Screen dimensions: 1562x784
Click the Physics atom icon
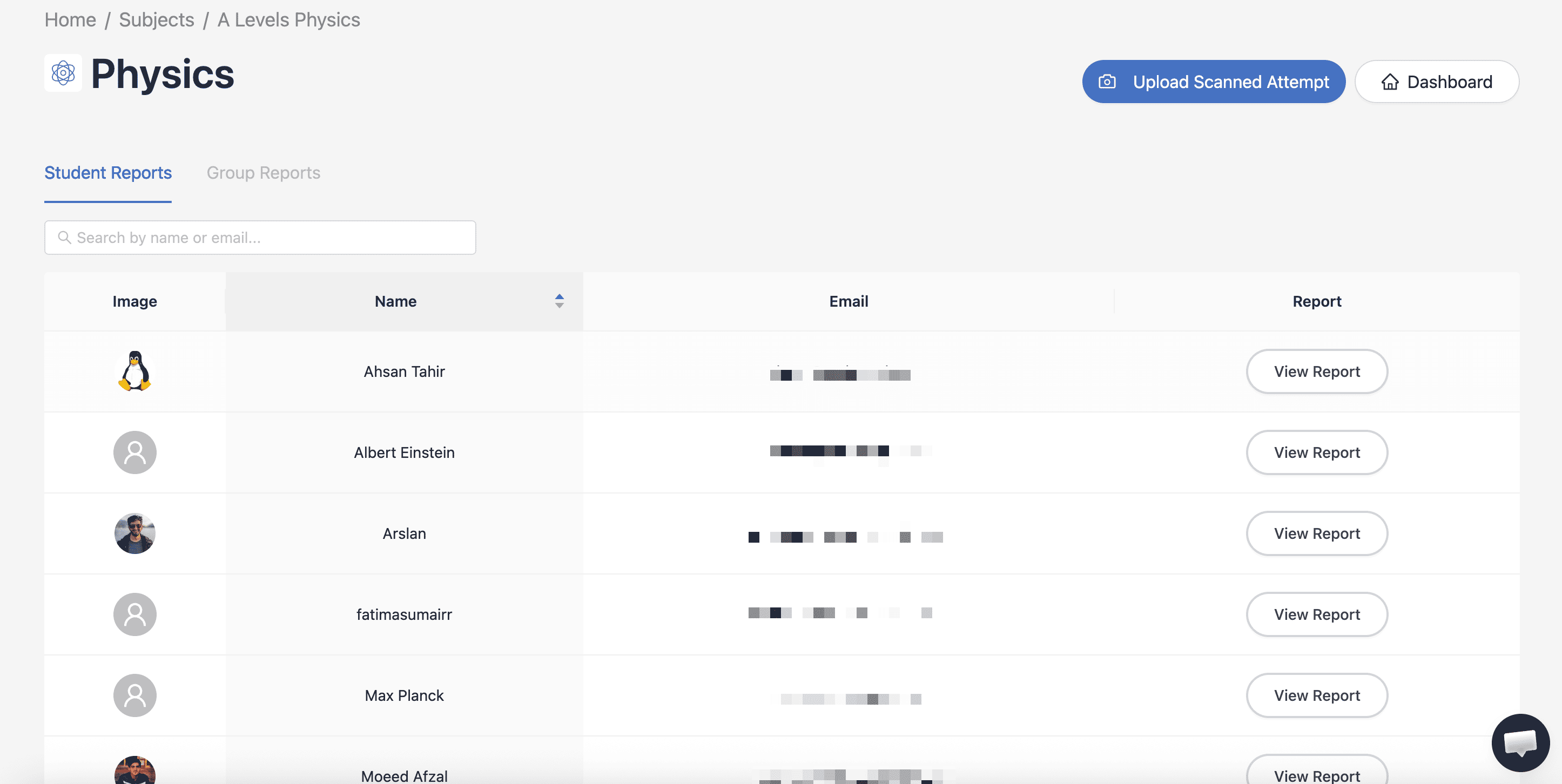tap(63, 73)
